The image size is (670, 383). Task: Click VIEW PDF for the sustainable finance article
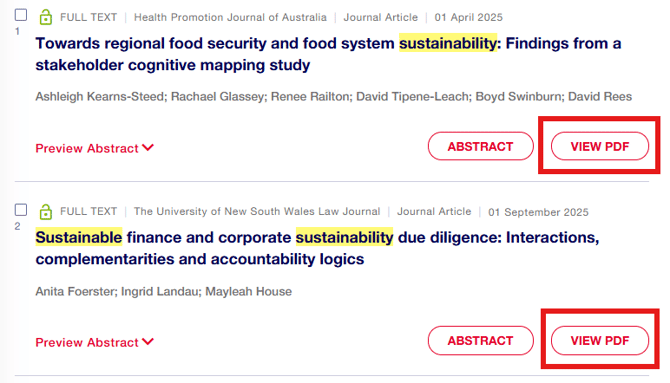point(599,340)
